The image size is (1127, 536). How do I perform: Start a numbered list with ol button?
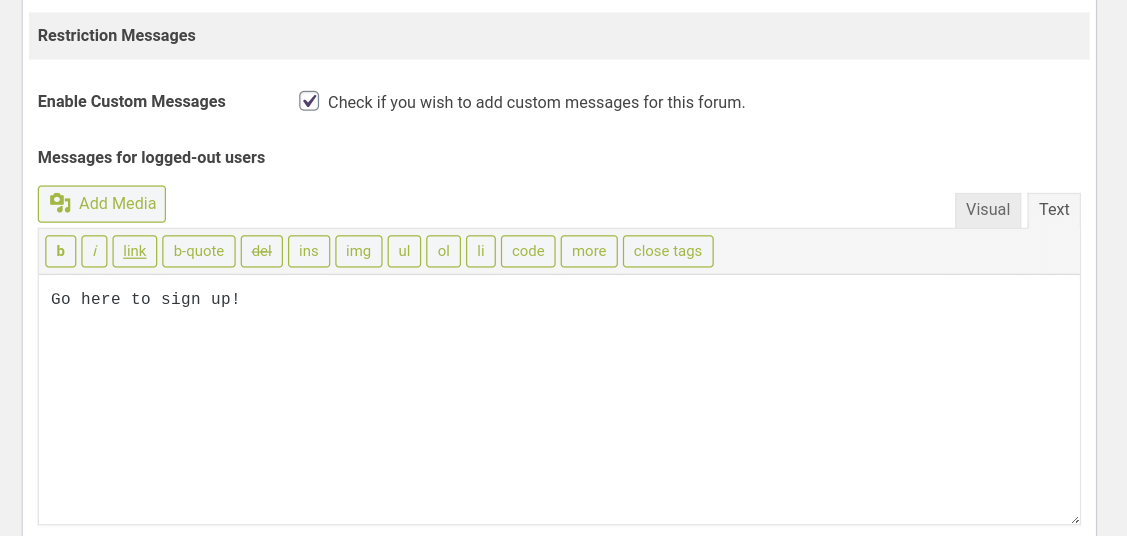pyautogui.click(x=444, y=251)
